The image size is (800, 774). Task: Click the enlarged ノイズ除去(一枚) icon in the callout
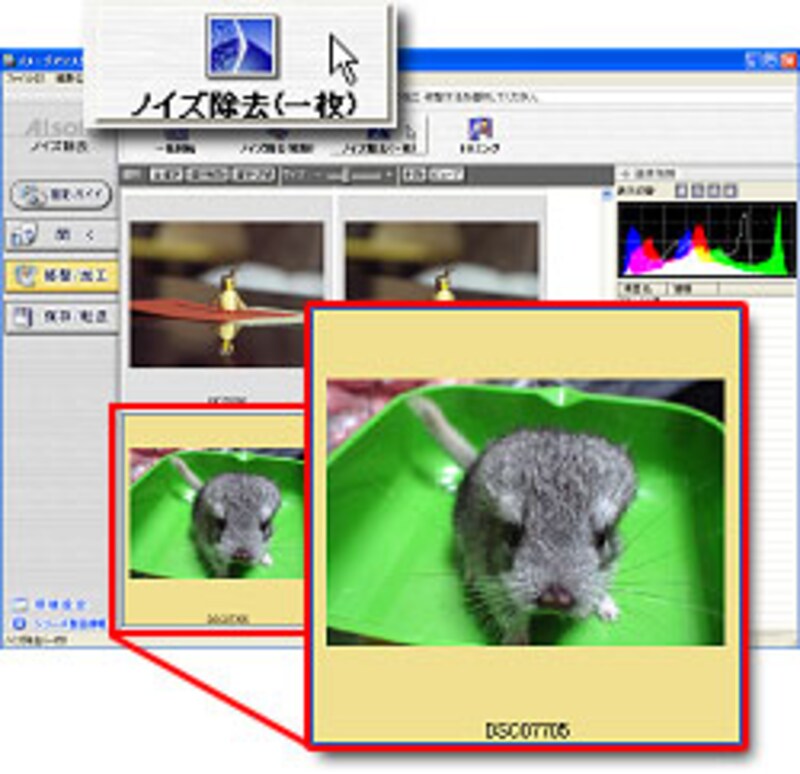[242, 46]
